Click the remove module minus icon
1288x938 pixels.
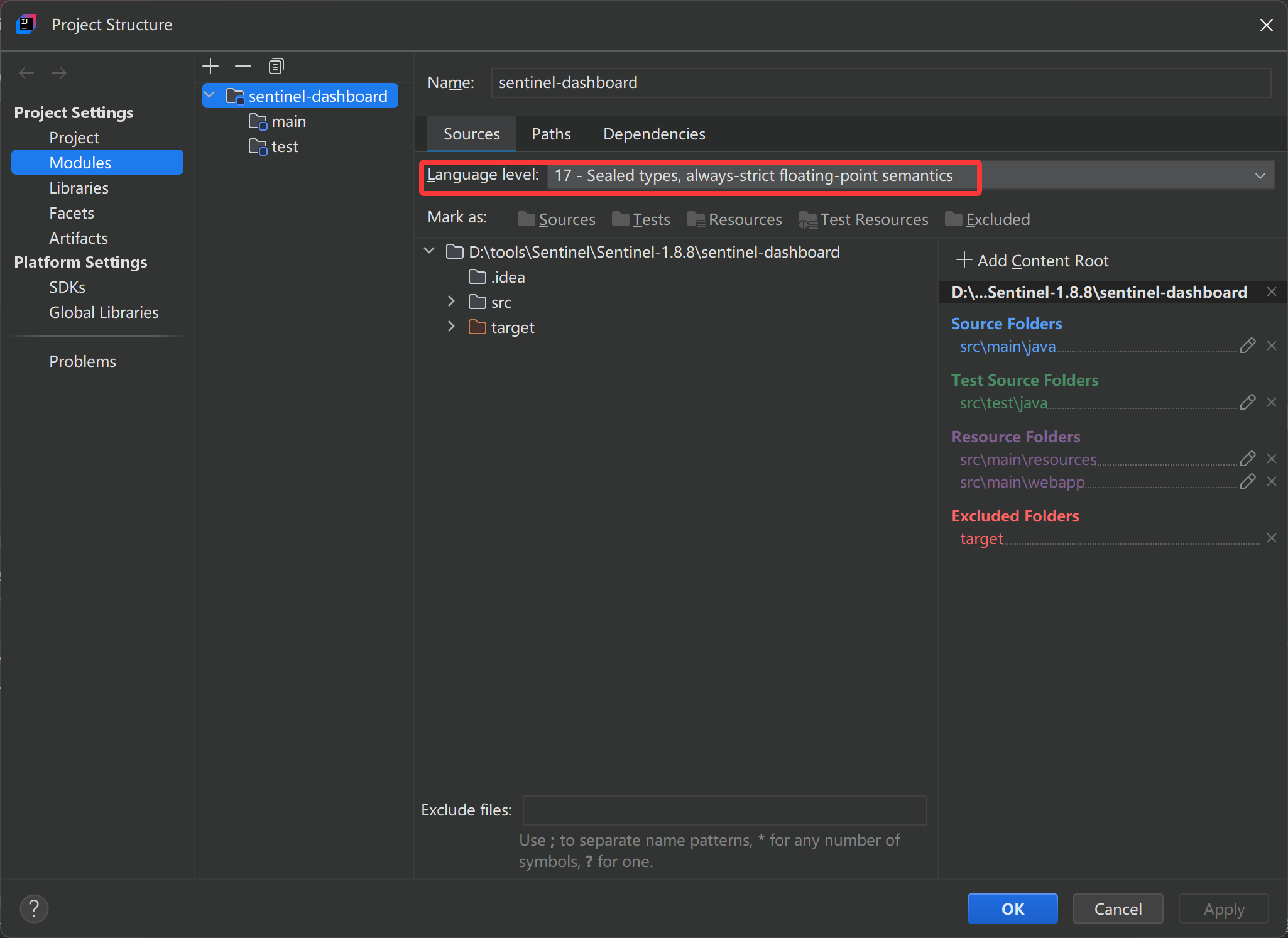point(243,66)
